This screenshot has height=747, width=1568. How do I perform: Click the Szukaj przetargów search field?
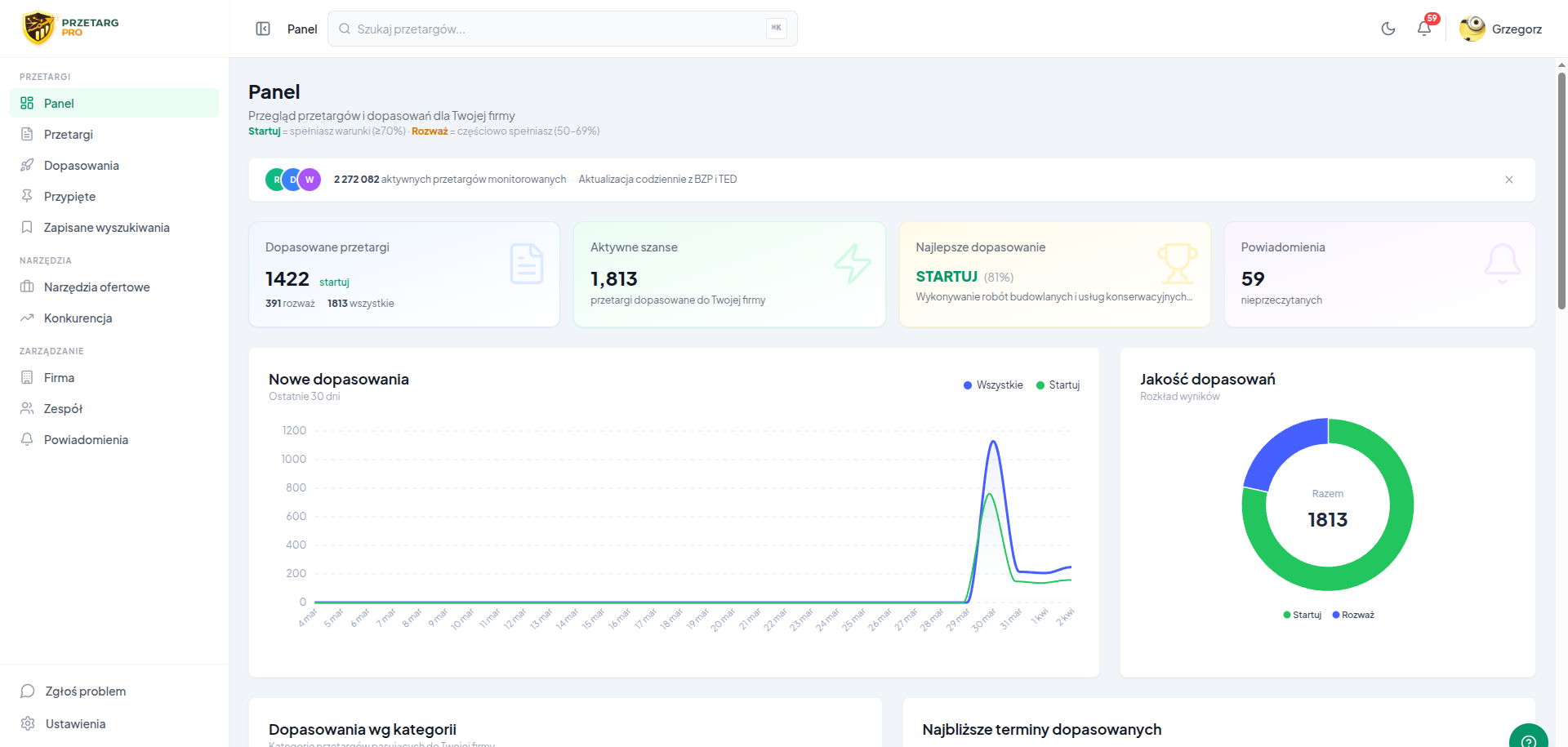562,29
